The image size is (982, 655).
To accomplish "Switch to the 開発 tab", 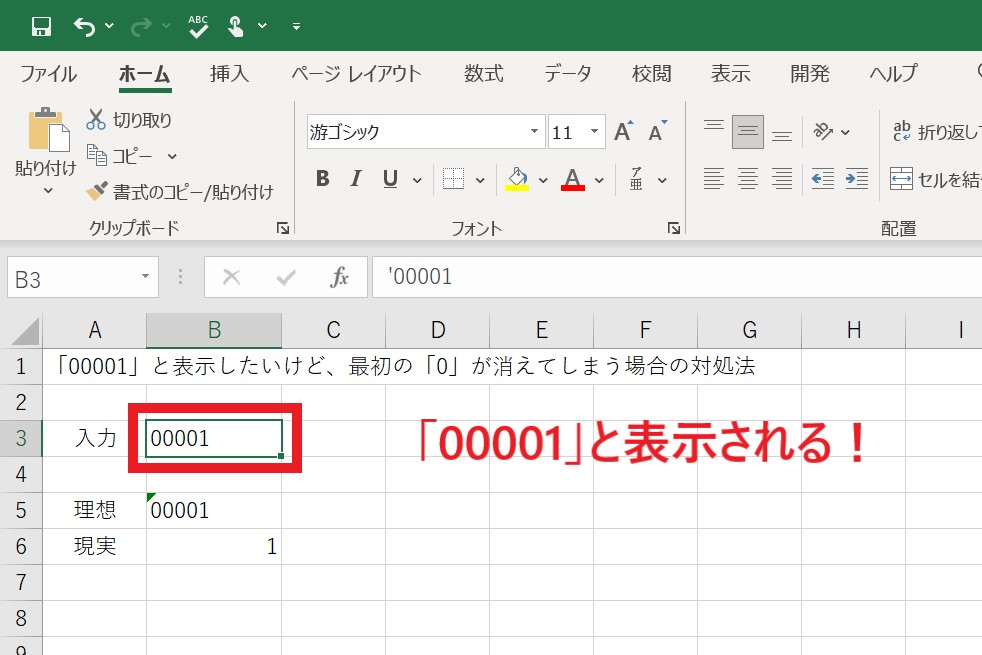I will (810, 74).
